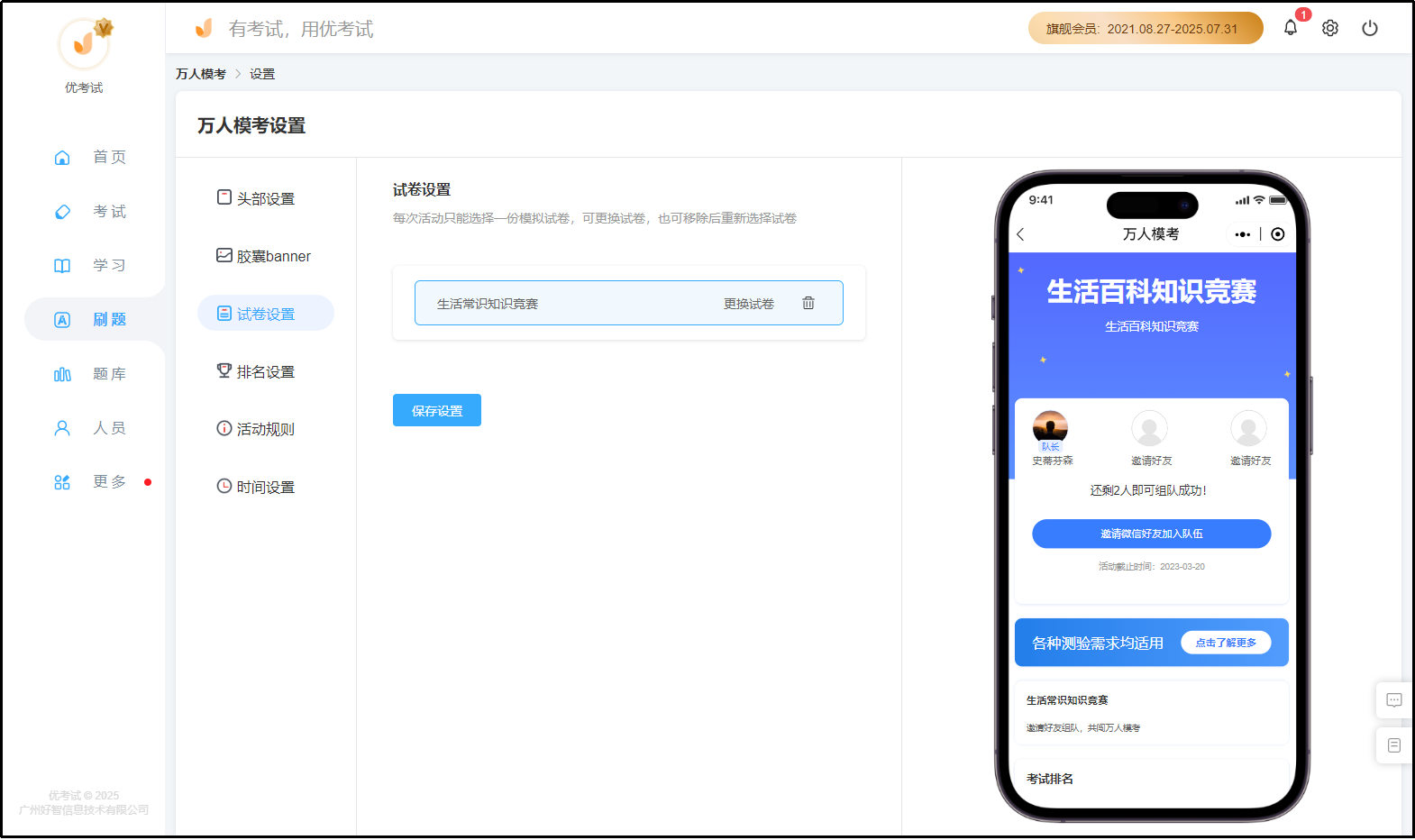Open 胶囊banner settings tab

[266, 256]
